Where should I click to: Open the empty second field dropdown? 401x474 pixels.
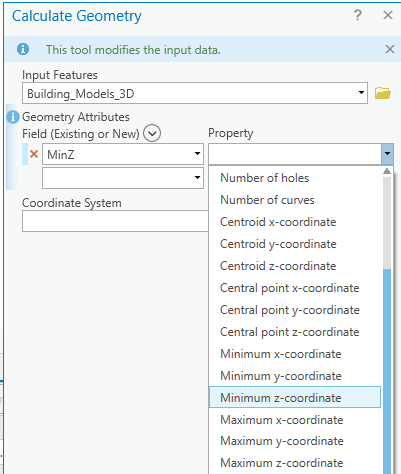(x=123, y=178)
